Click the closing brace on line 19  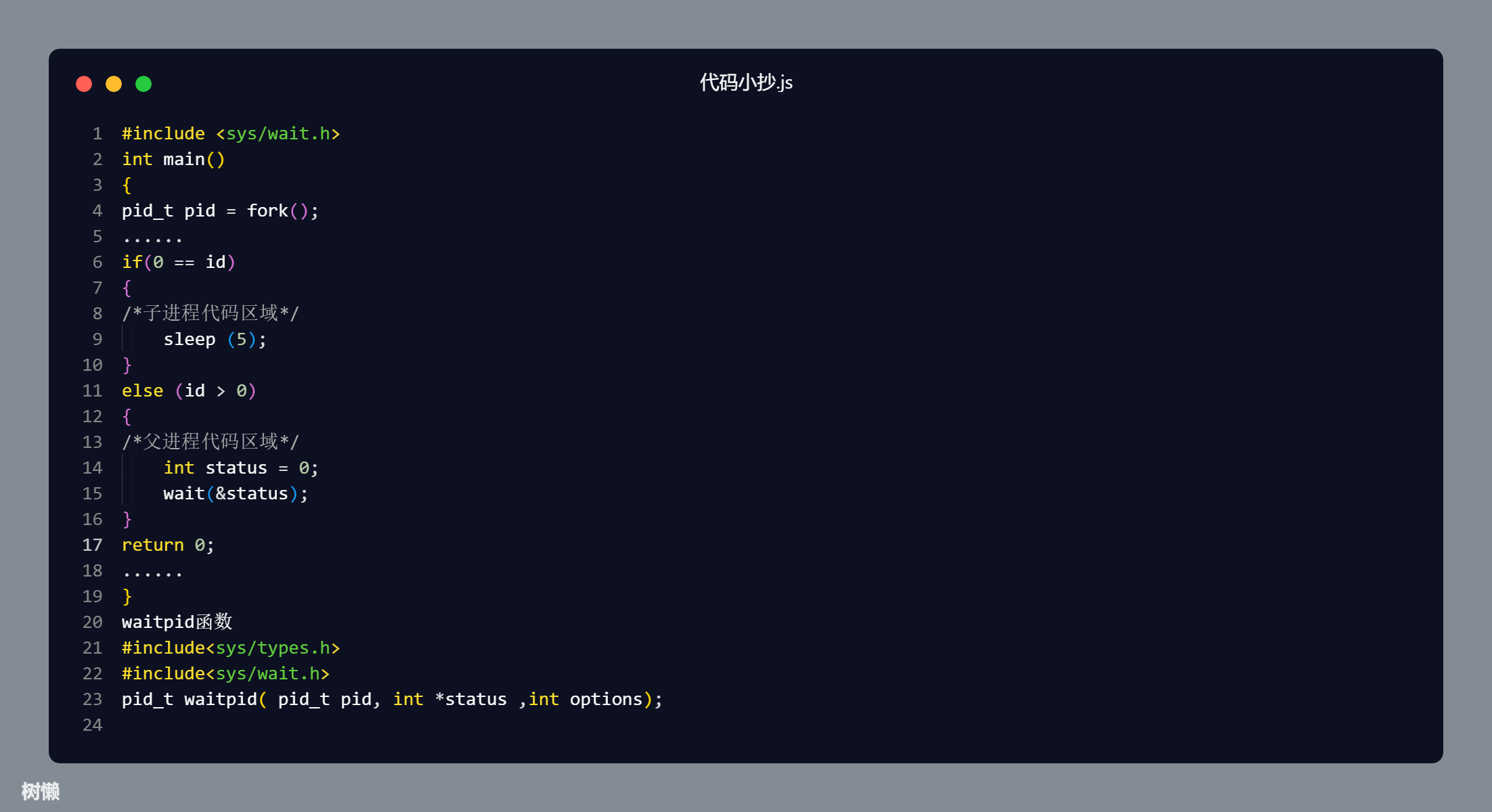click(127, 597)
